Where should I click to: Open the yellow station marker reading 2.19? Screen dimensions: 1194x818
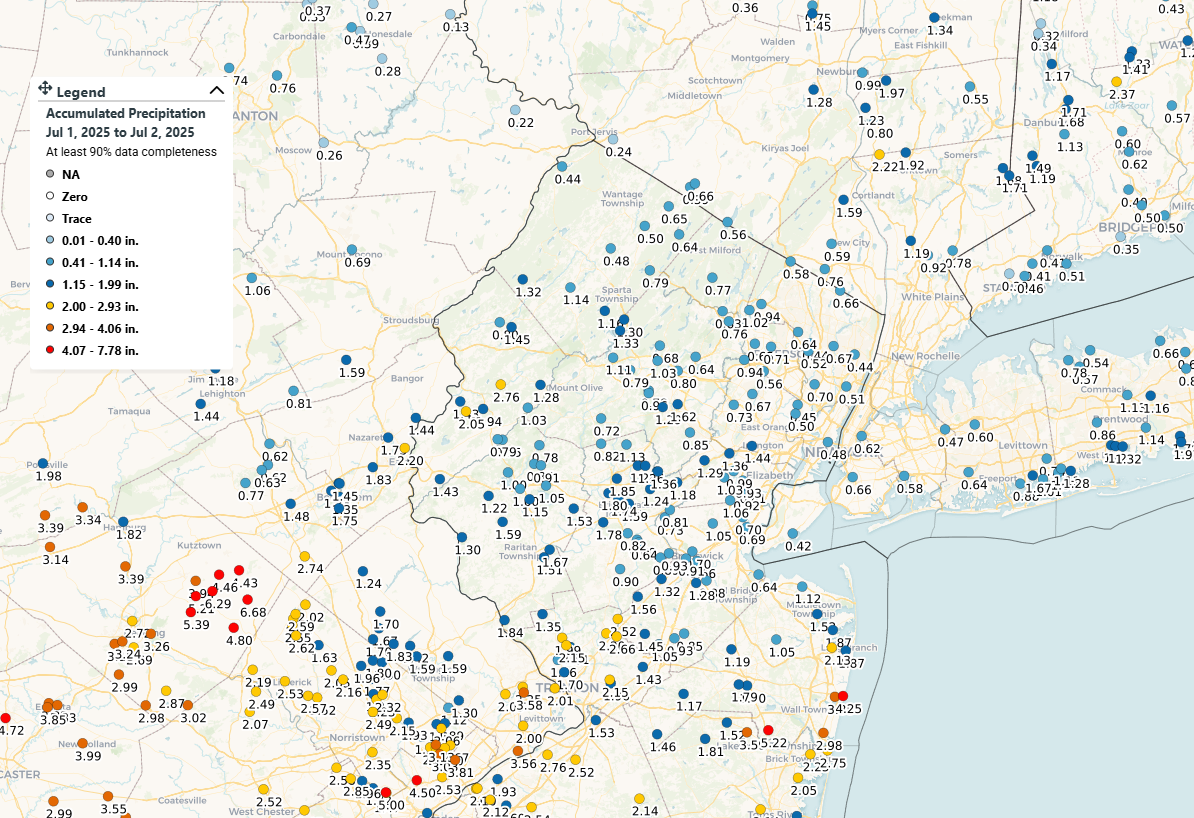point(252,670)
